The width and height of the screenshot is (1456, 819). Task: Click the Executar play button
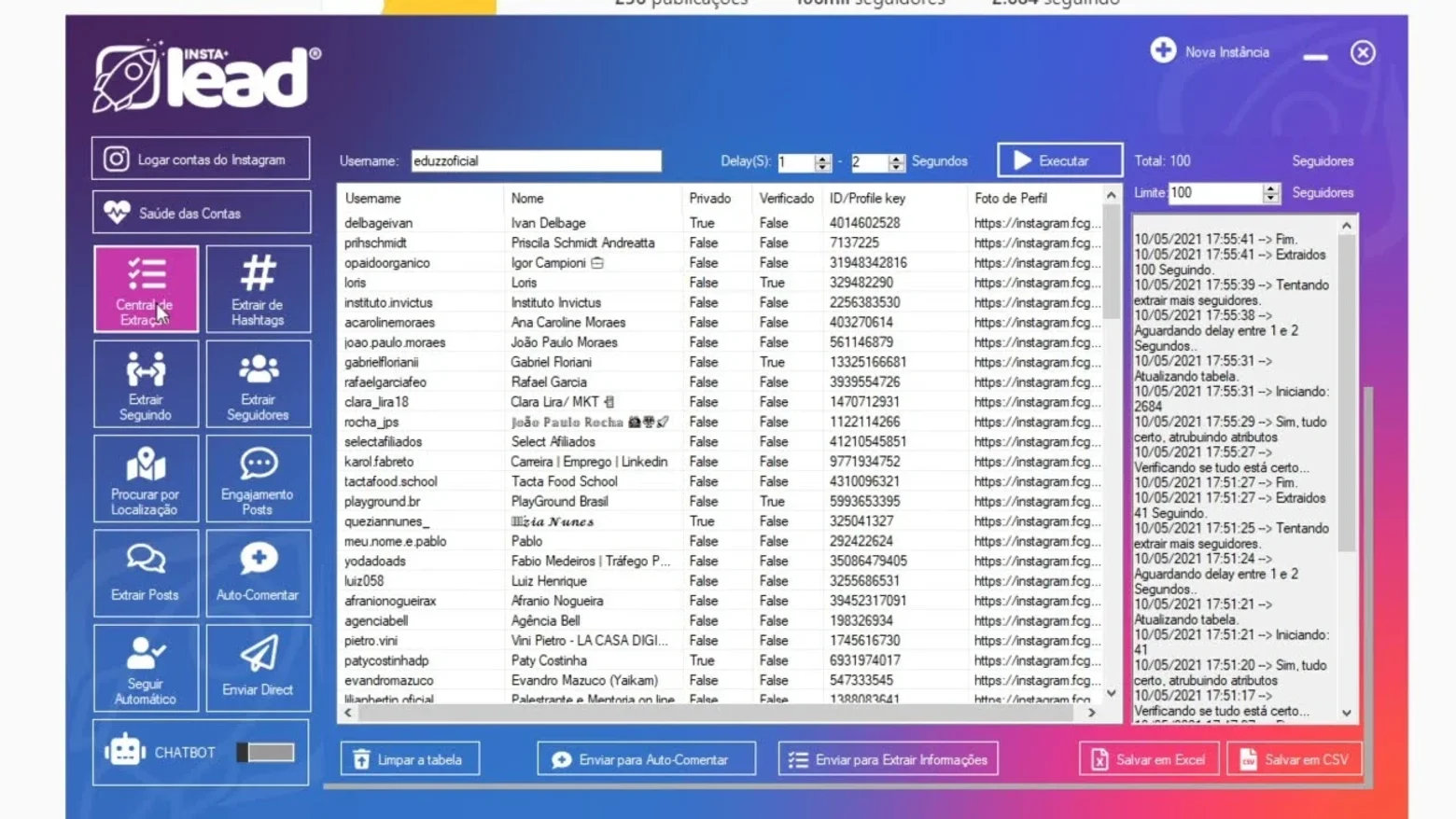pos(1059,160)
